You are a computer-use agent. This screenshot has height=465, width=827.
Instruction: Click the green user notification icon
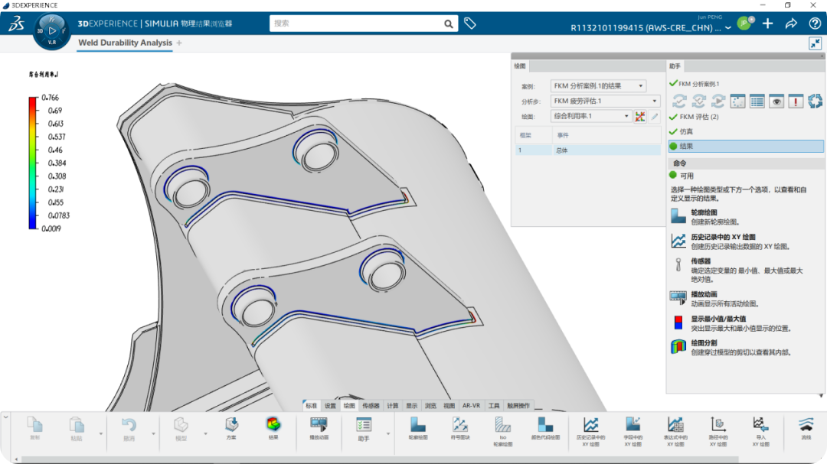745,23
